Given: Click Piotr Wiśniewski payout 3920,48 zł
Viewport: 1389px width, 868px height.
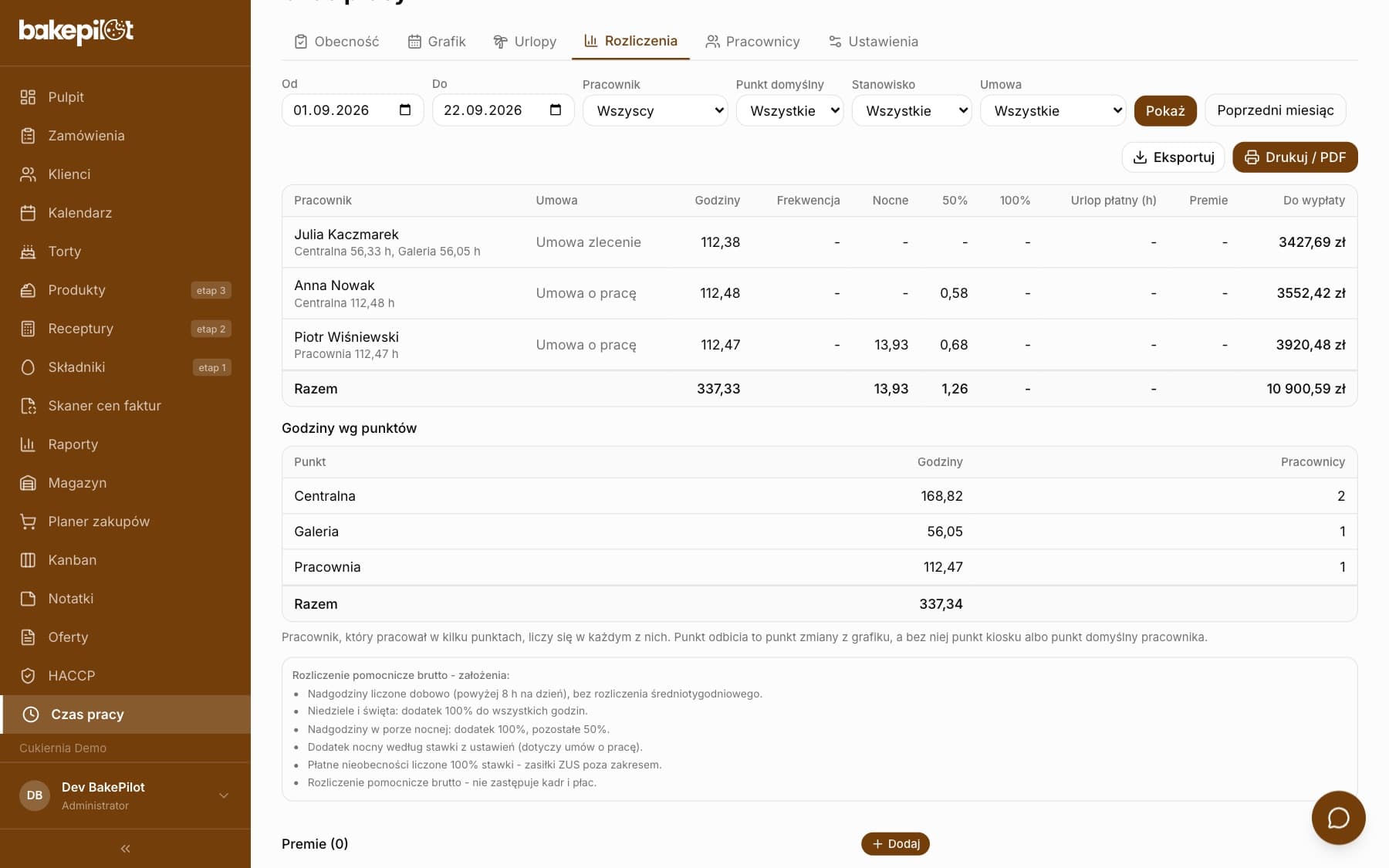Looking at the screenshot, I should (x=1310, y=345).
